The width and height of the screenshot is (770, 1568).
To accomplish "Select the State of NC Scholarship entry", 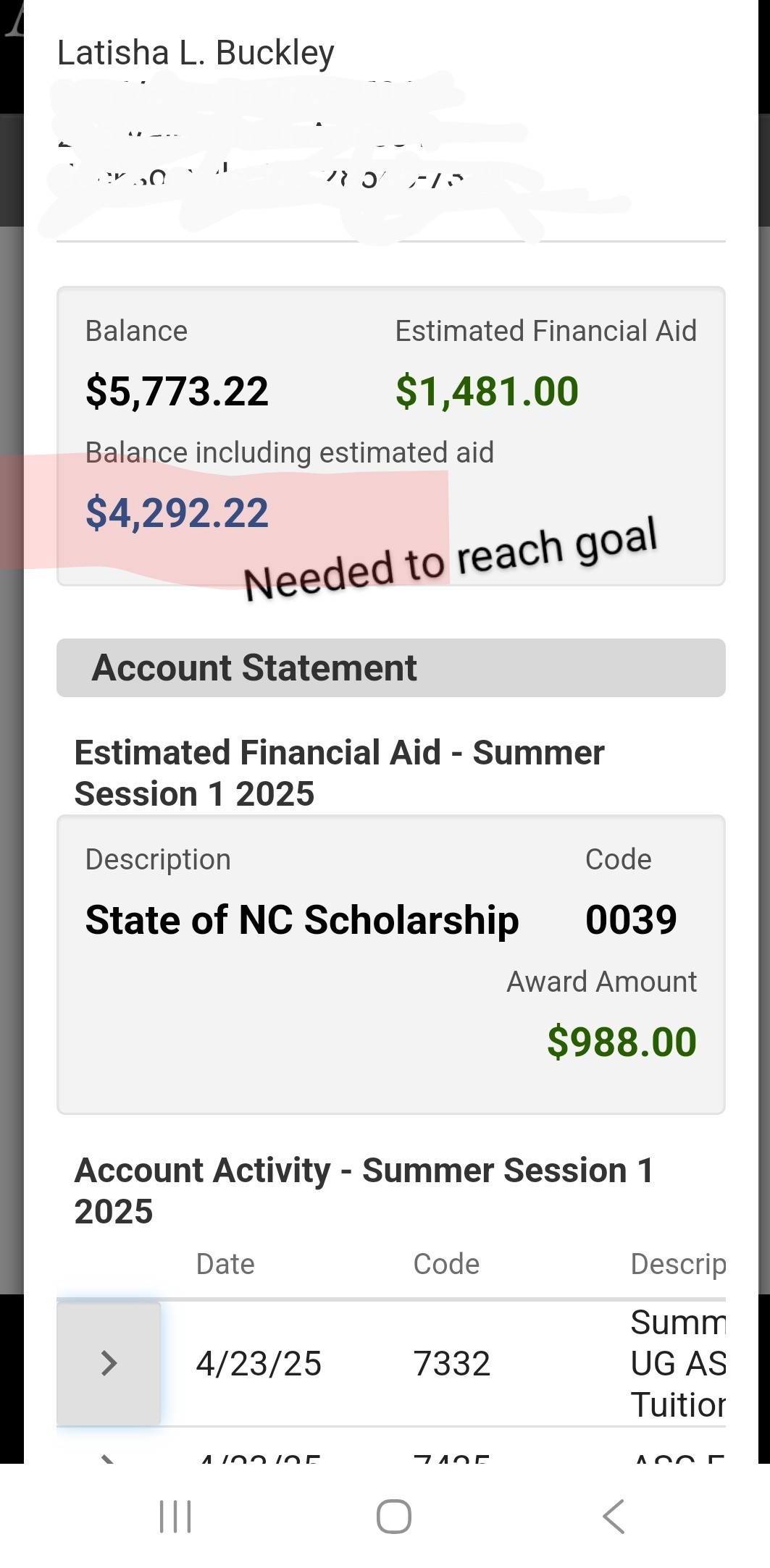I will (x=302, y=920).
